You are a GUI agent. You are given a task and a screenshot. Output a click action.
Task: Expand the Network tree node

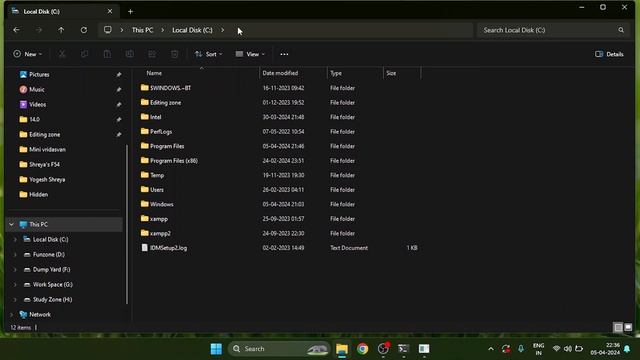click(x=11, y=315)
